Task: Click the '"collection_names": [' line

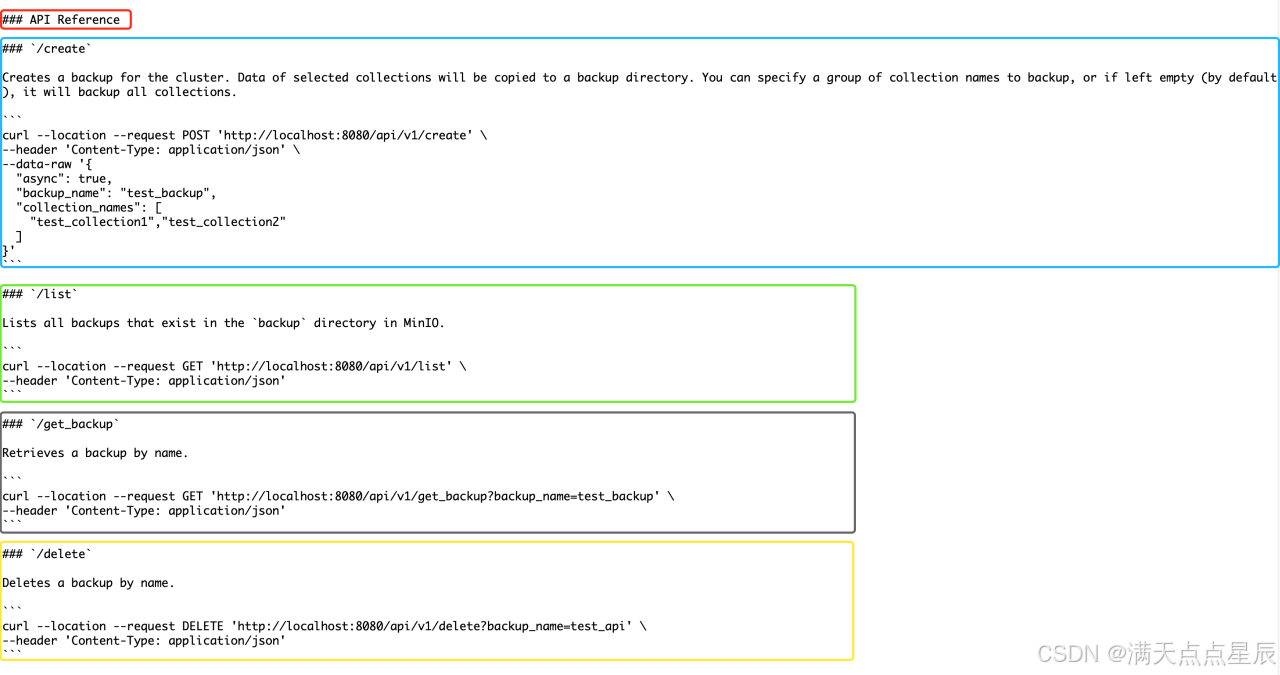Action: point(88,208)
